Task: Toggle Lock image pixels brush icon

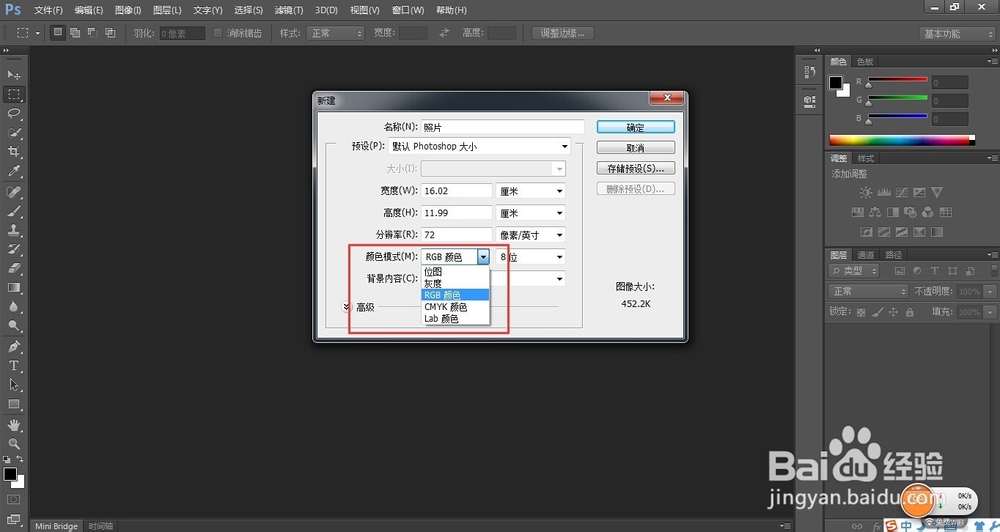Action: click(878, 312)
